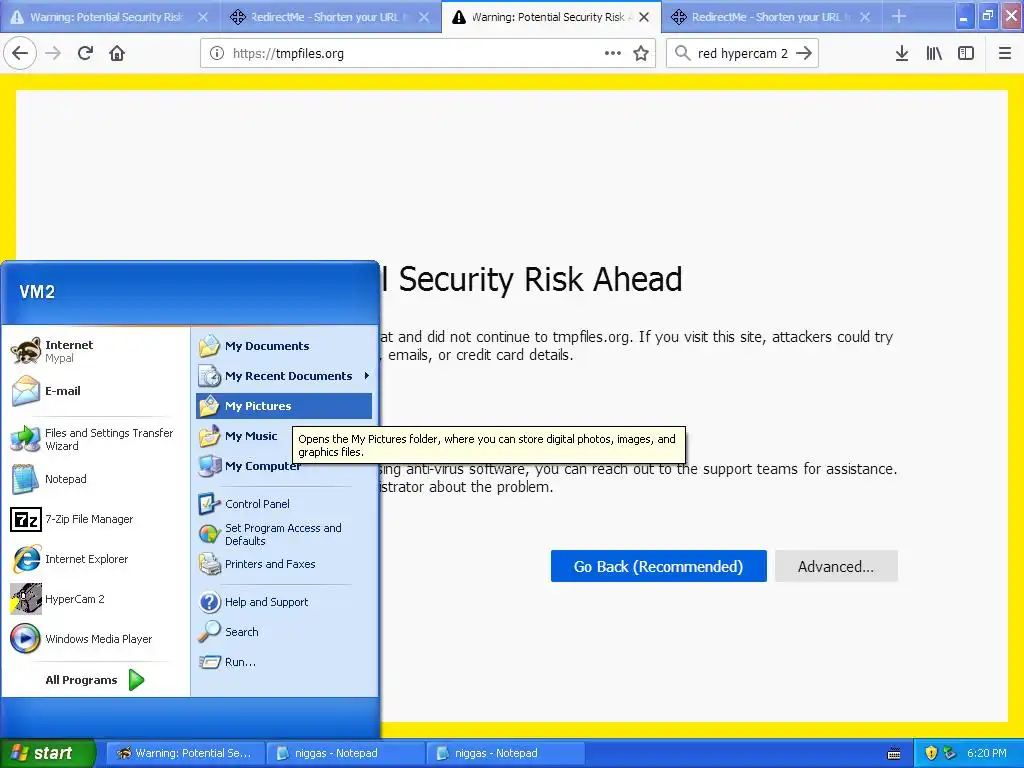The width and height of the screenshot is (1024, 768).
Task: Launch Files and Settings Transfer Wizard
Action: click(x=95, y=440)
